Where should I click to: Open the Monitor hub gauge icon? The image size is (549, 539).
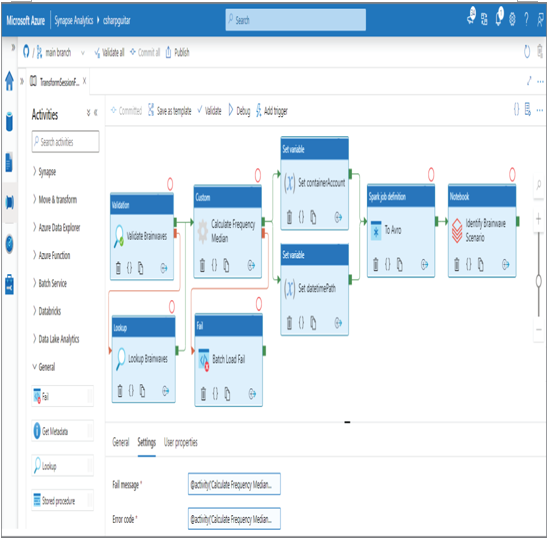coord(9,243)
